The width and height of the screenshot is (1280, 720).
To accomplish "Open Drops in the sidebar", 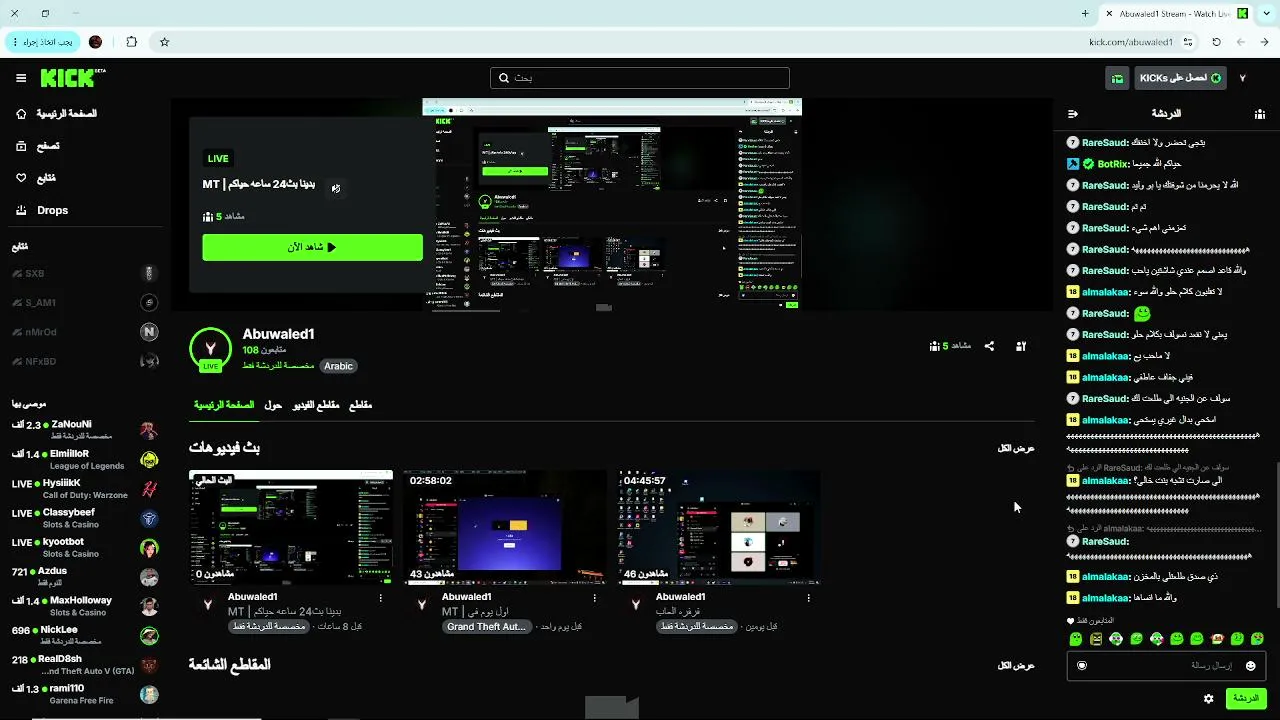I will (x=42, y=210).
